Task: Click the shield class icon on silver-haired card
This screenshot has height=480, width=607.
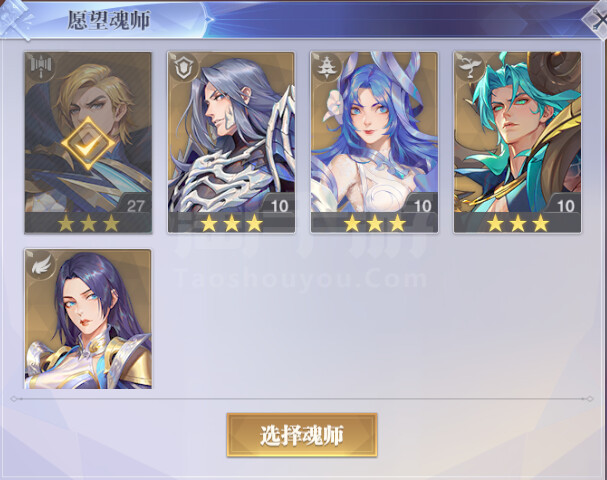Action: [x=184, y=68]
